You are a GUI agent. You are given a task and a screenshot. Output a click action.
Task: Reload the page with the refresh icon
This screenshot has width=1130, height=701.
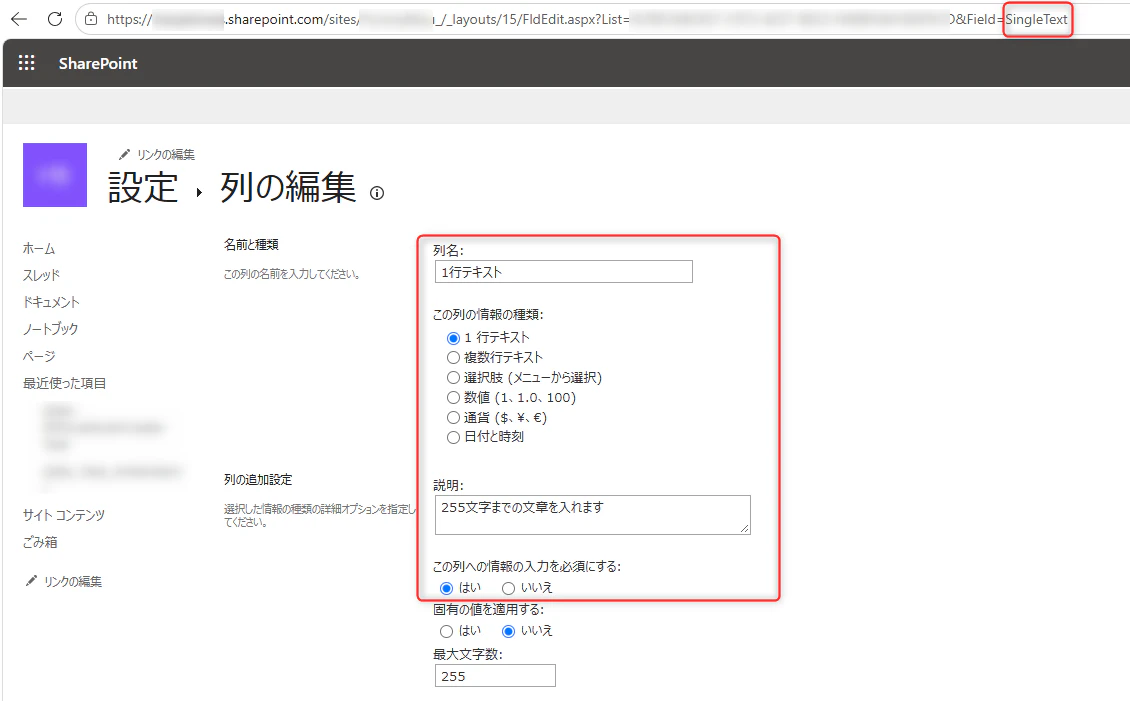point(55,19)
